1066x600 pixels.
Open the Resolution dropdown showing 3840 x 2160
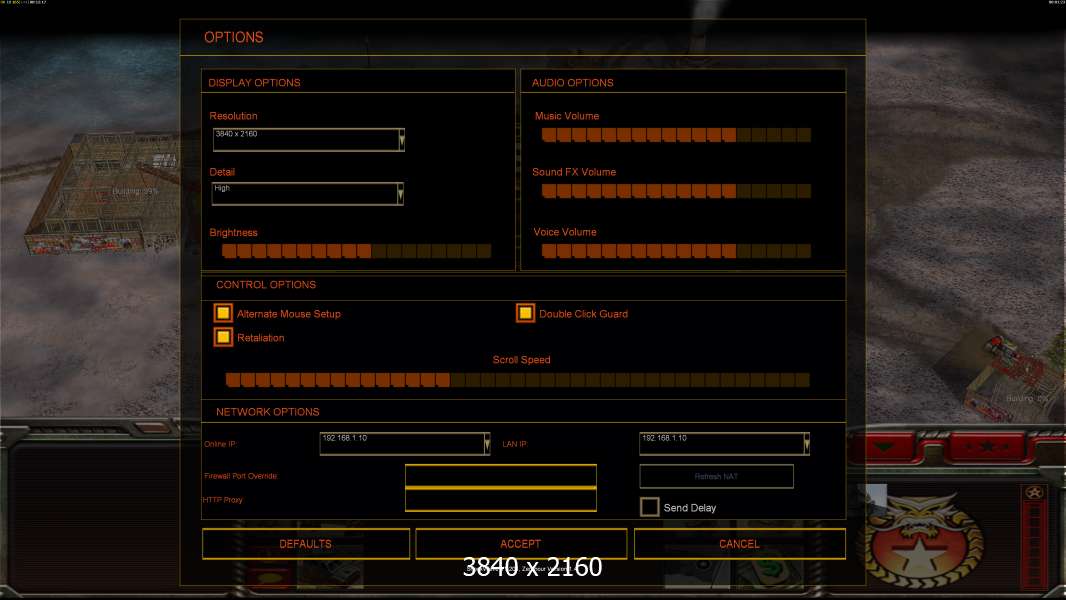coord(309,139)
